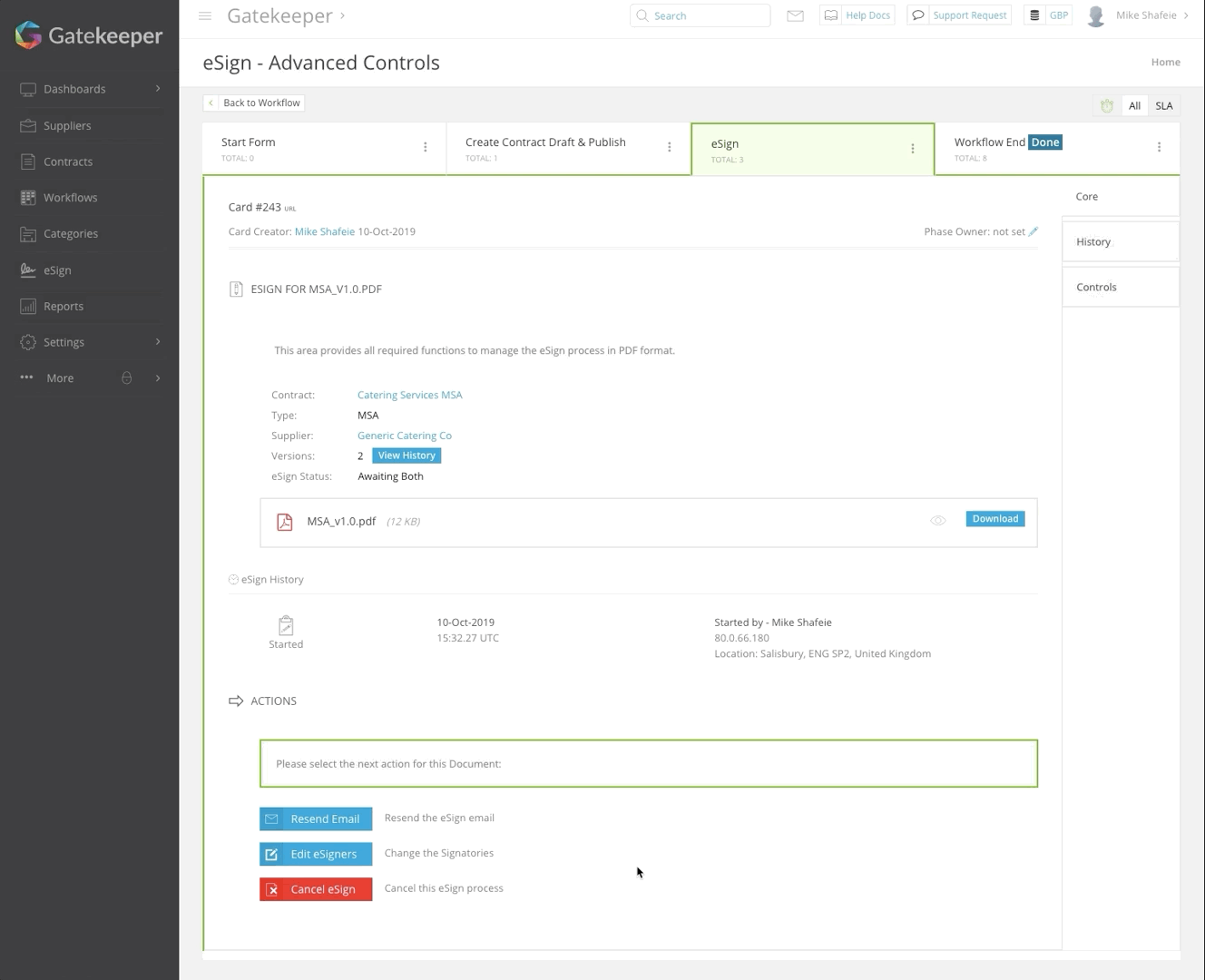This screenshot has width=1205, height=980.
Task: Open the Mike Shafeie card creator link
Action: (x=325, y=231)
